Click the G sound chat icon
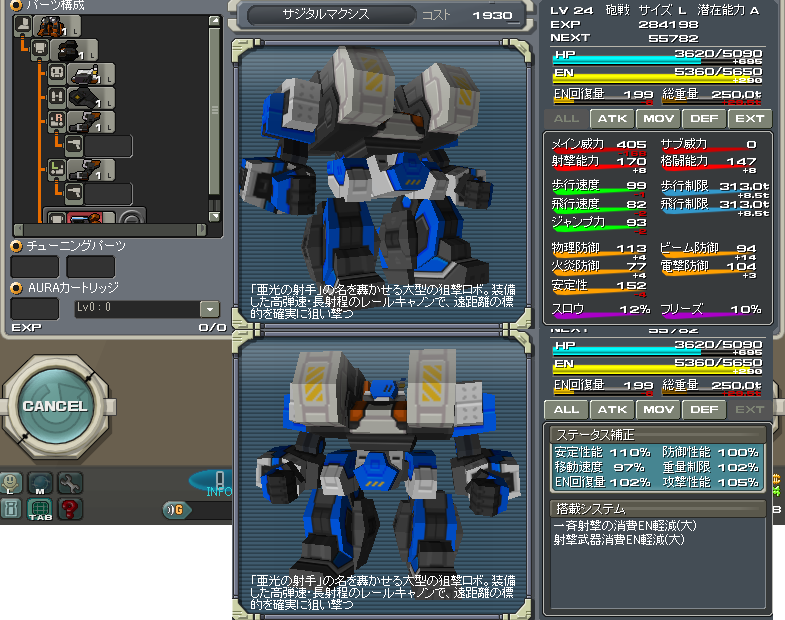The height and width of the screenshot is (620, 785). coord(178,510)
